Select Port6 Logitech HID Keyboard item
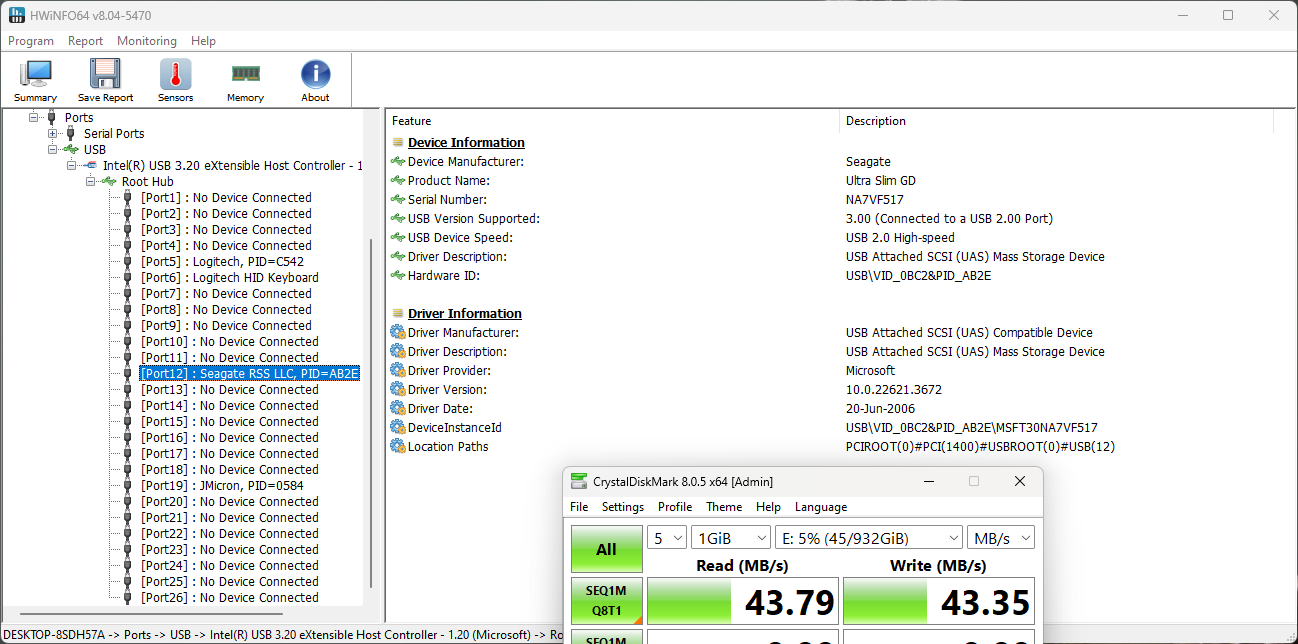The height and width of the screenshot is (644, 1298). click(x=230, y=278)
